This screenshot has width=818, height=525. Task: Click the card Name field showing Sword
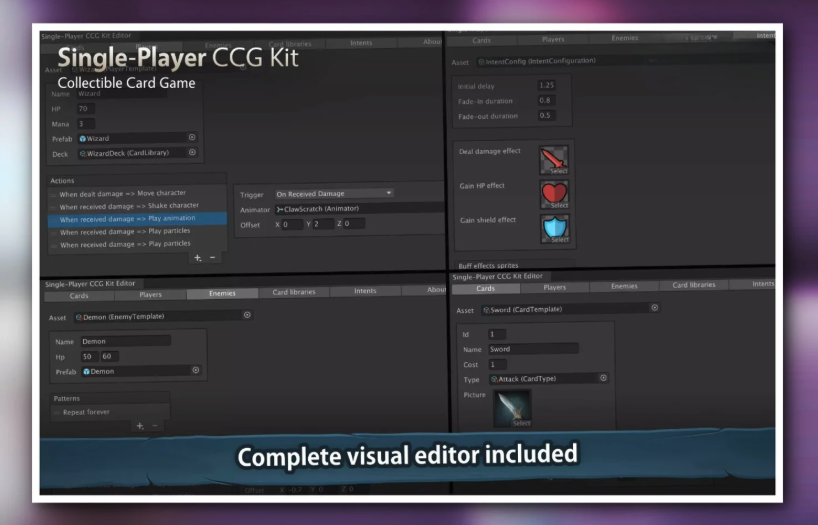click(x=533, y=349)
